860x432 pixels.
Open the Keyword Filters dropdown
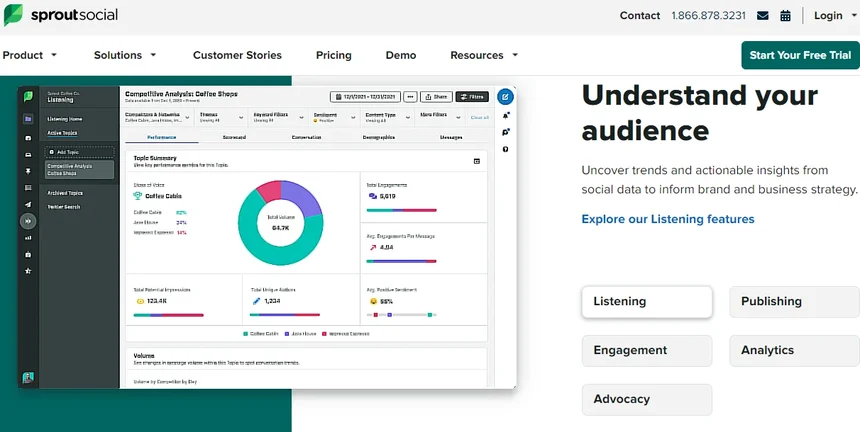tap(279, 117)
